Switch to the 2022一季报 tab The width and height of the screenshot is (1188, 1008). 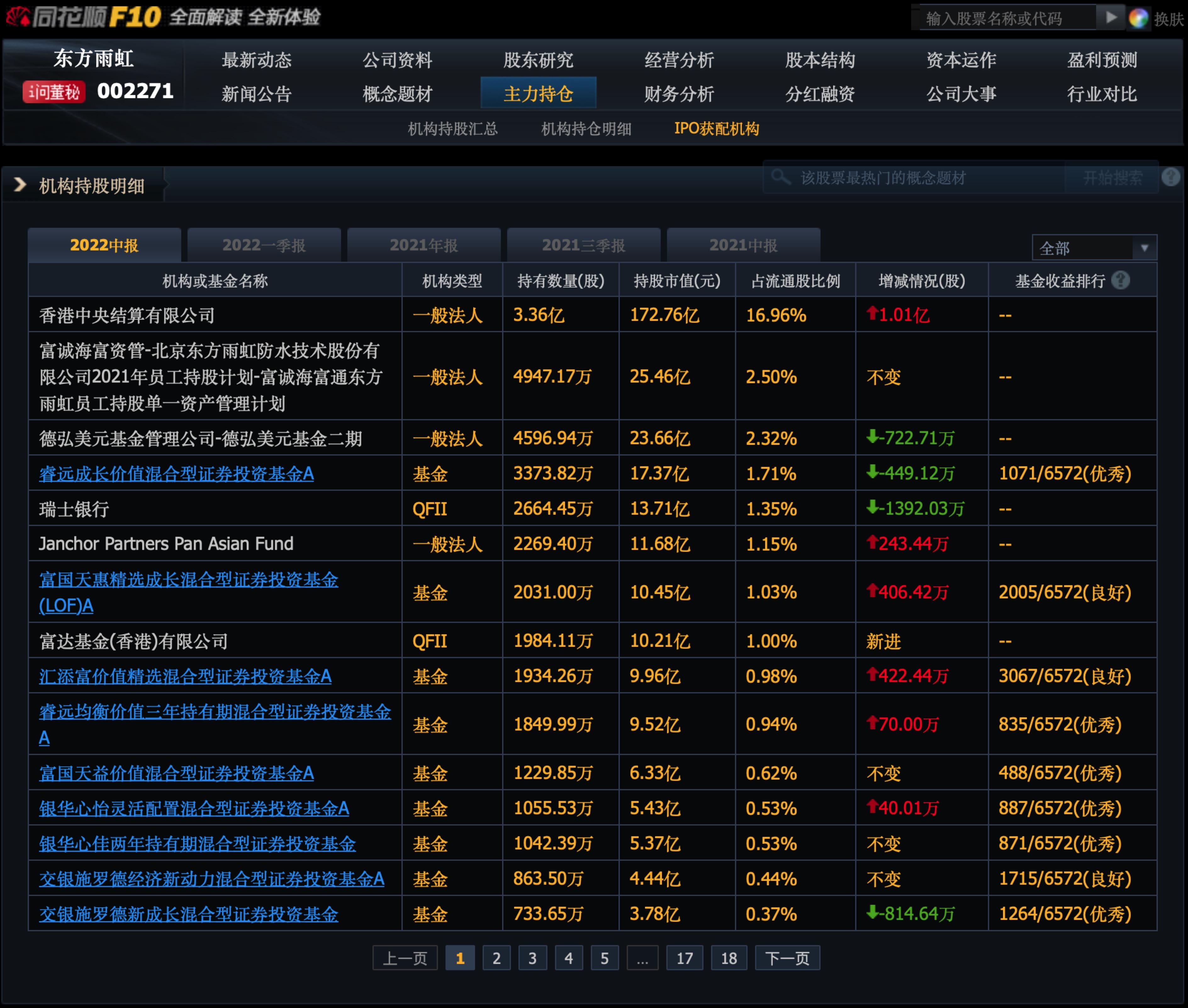click(x=264, y=245)
